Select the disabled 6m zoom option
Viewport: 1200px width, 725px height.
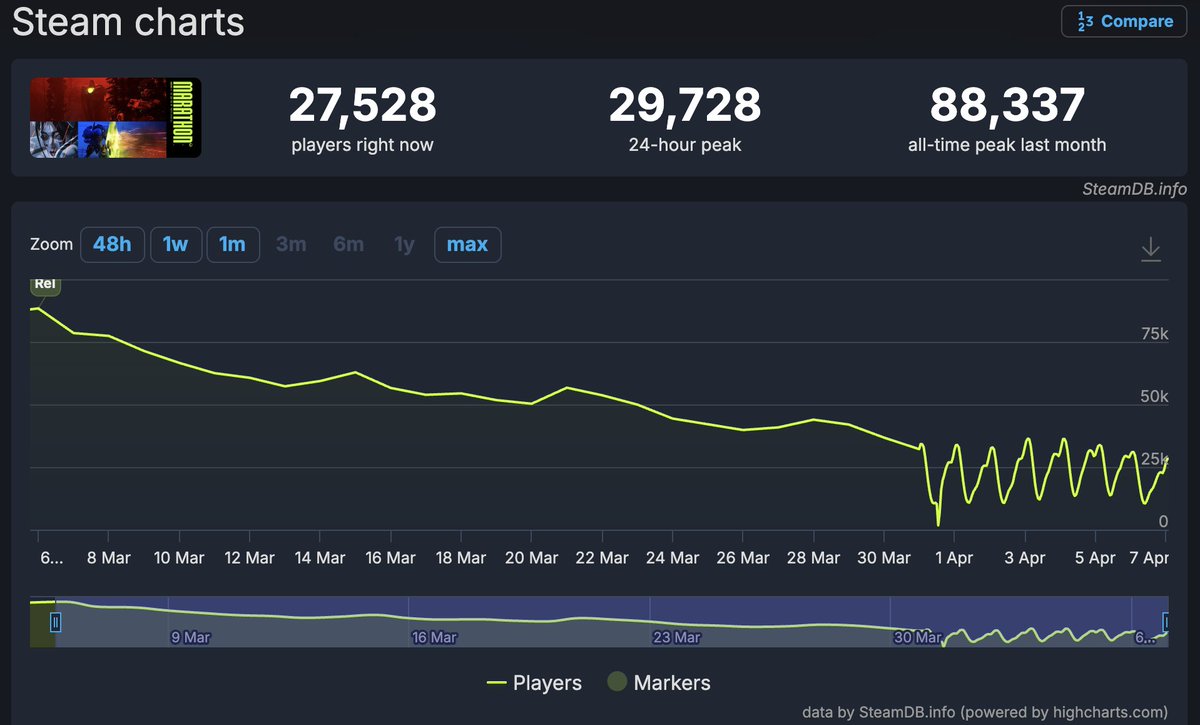click(348, 244)
